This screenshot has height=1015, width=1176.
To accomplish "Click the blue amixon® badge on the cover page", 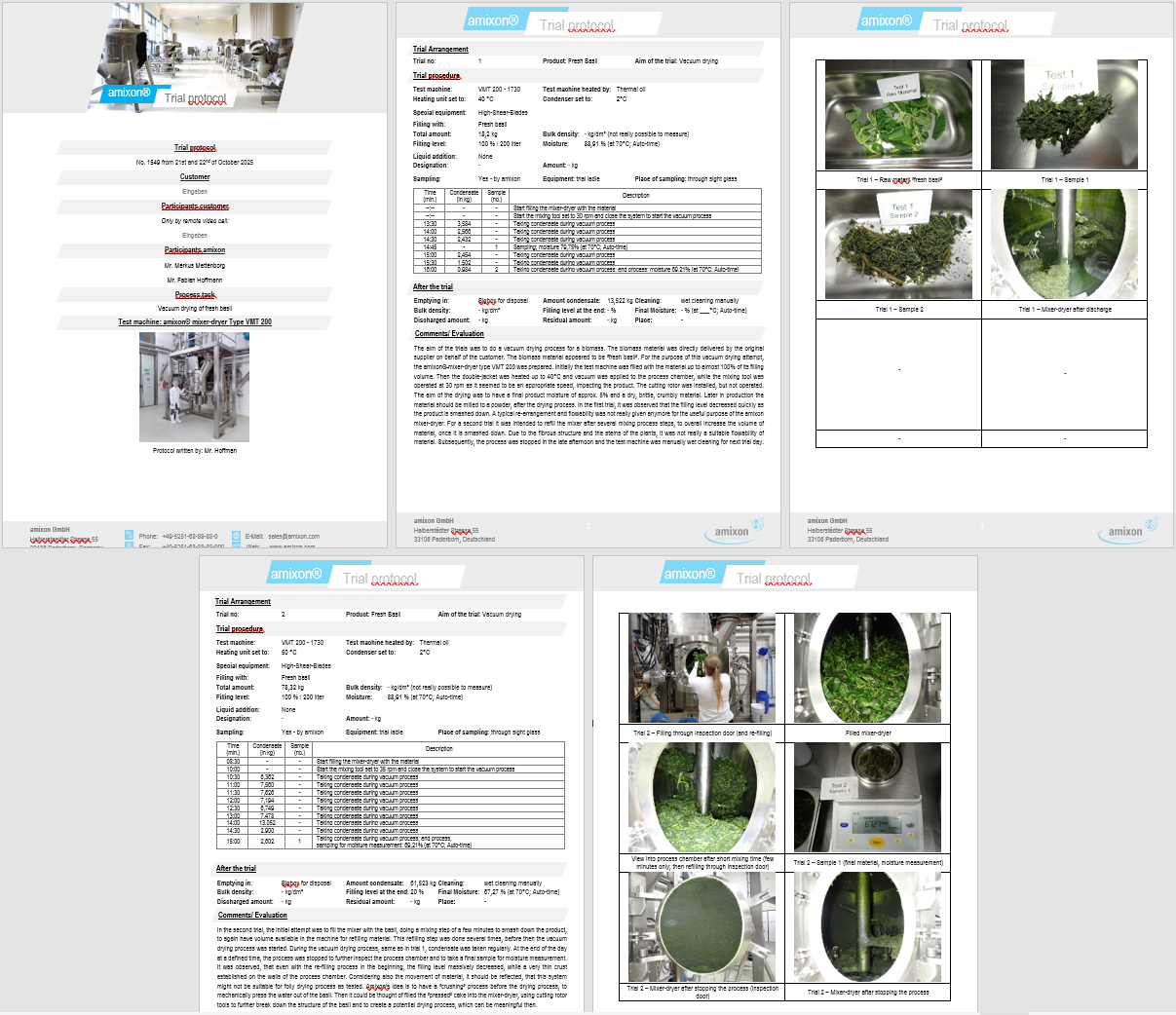I will 129,94.
